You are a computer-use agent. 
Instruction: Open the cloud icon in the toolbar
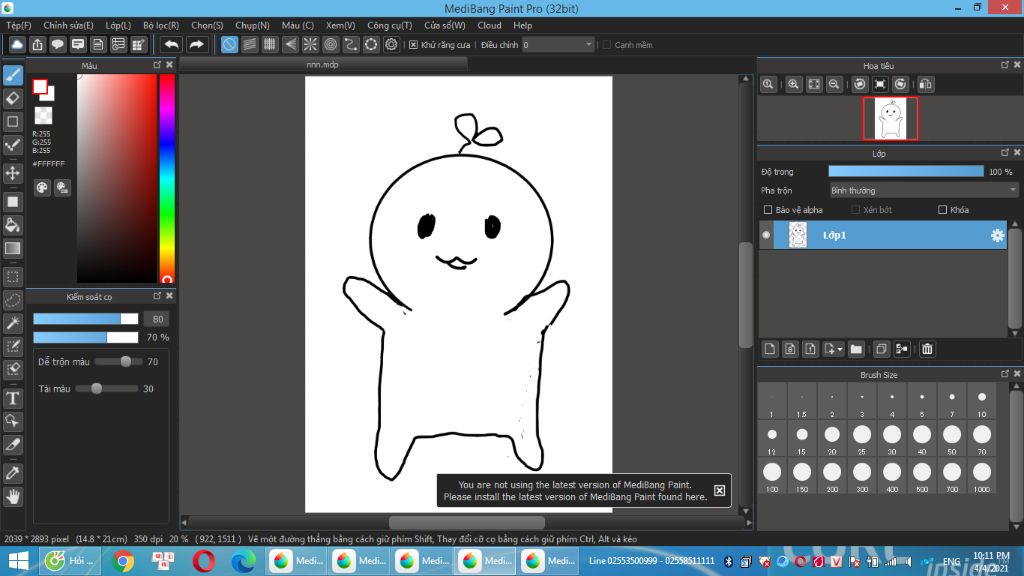(17, 44)
